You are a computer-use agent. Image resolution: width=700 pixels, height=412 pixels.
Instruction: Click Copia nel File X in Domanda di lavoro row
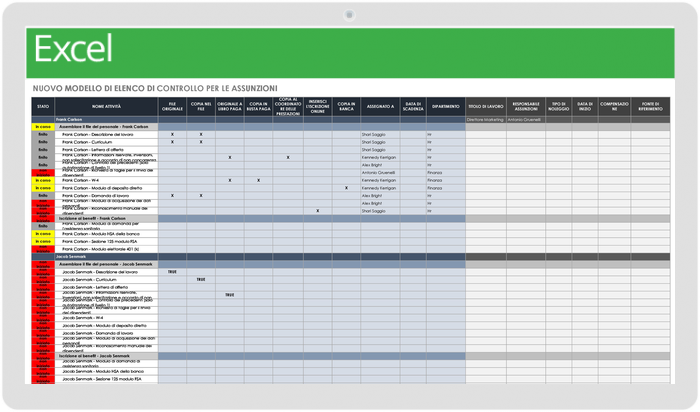tap(201, 196)
